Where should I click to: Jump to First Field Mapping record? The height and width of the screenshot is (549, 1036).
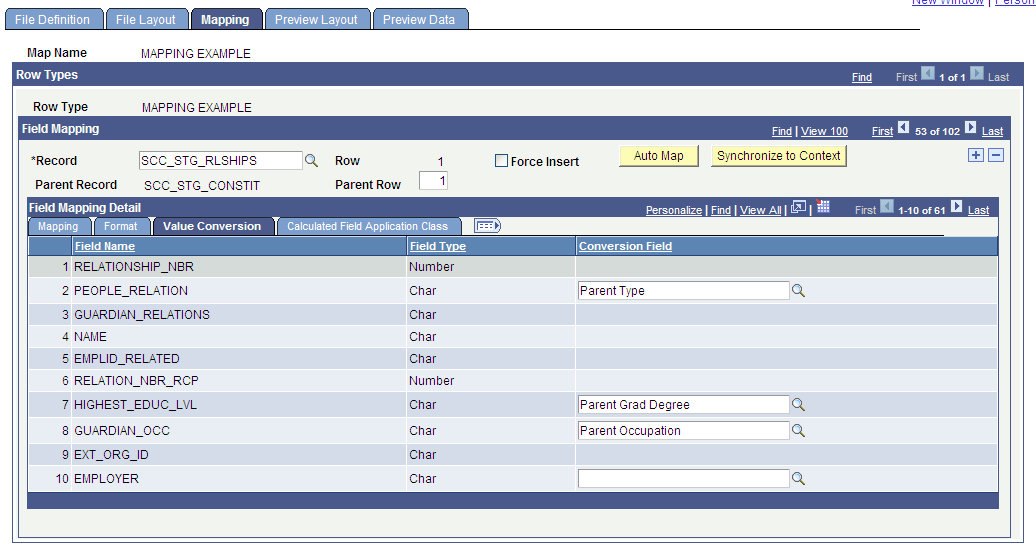(882, 131)
